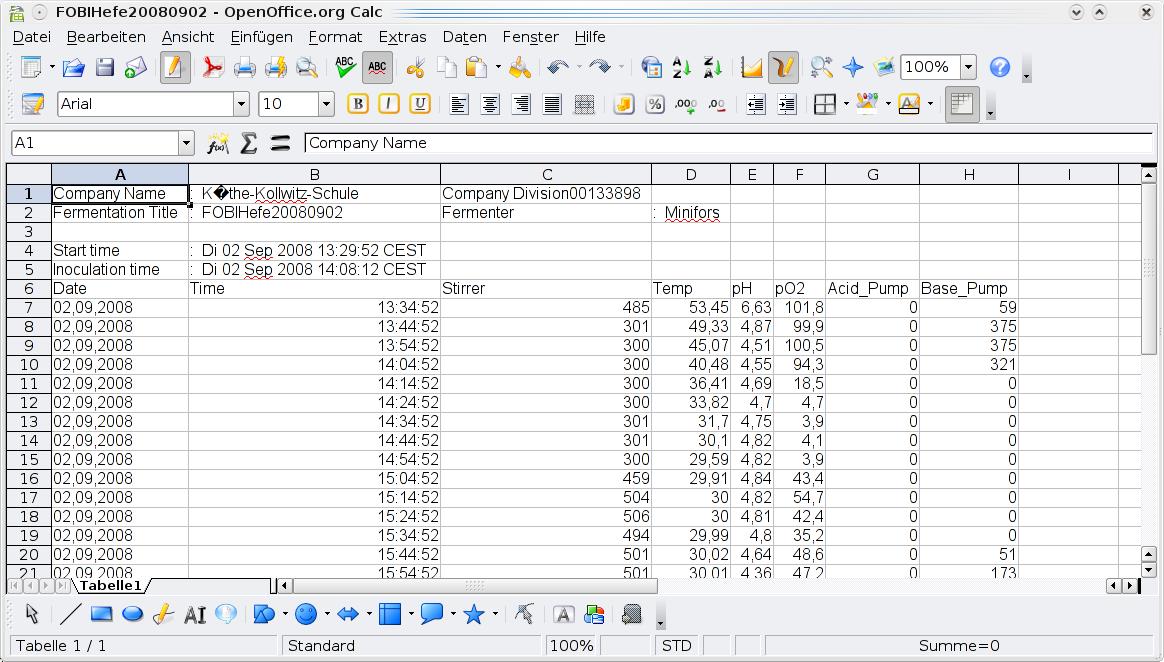Center text horizontally
The width and height of the screenshot is (1164, 662).
(490, 105)
